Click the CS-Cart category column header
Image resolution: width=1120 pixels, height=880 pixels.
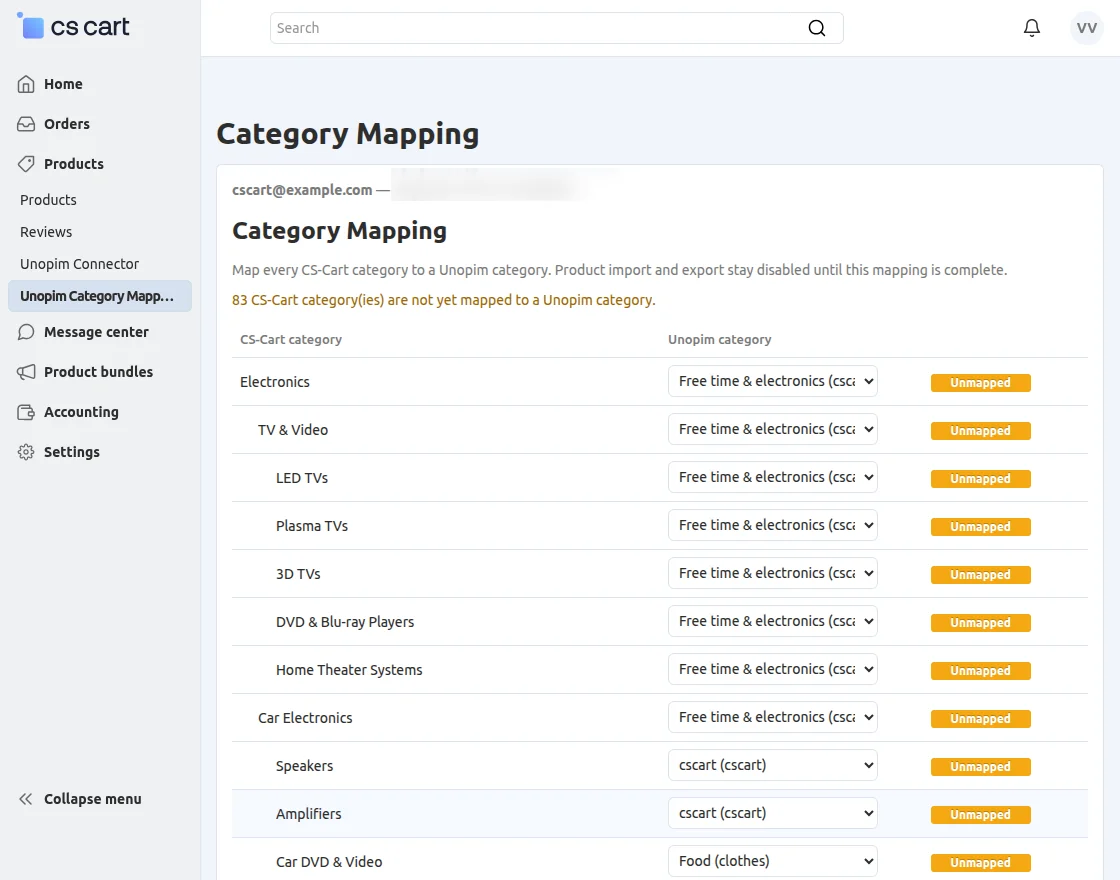291,339
